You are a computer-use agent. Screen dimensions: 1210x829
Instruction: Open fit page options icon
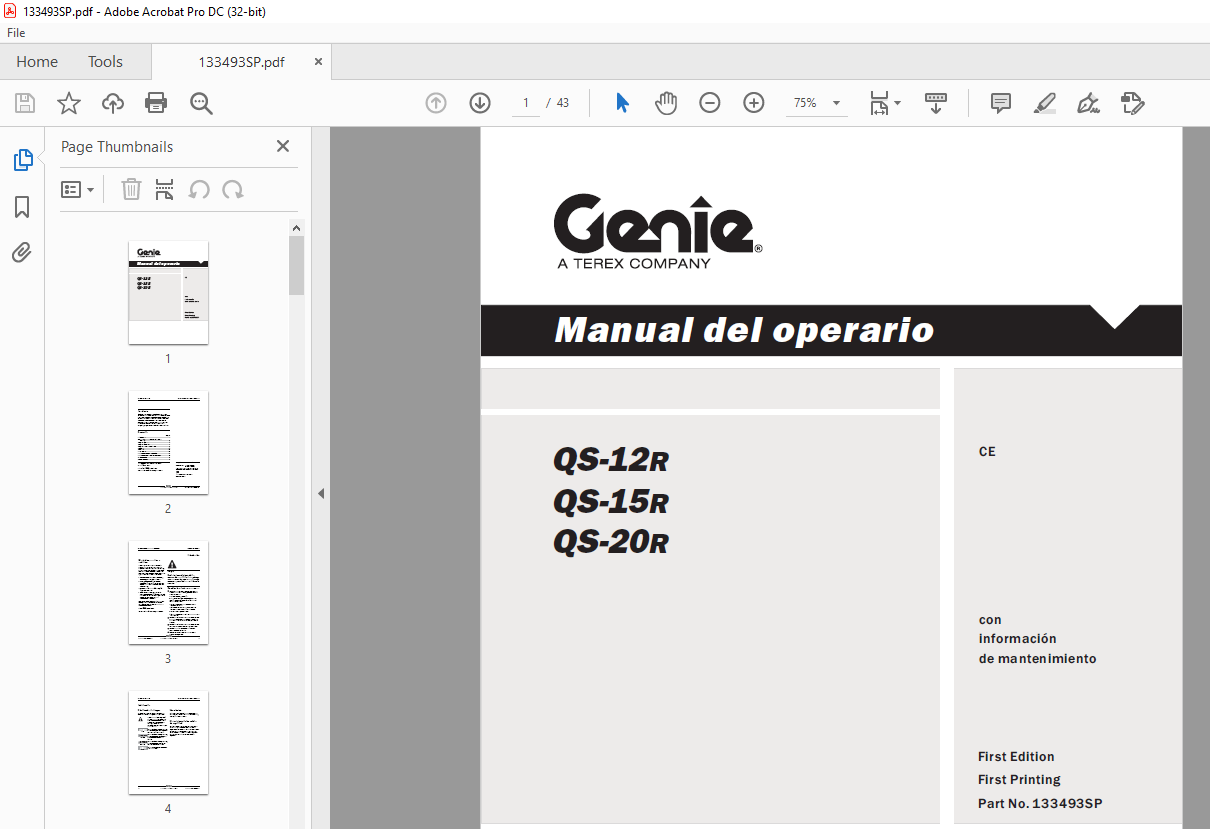tap(884, 103)
